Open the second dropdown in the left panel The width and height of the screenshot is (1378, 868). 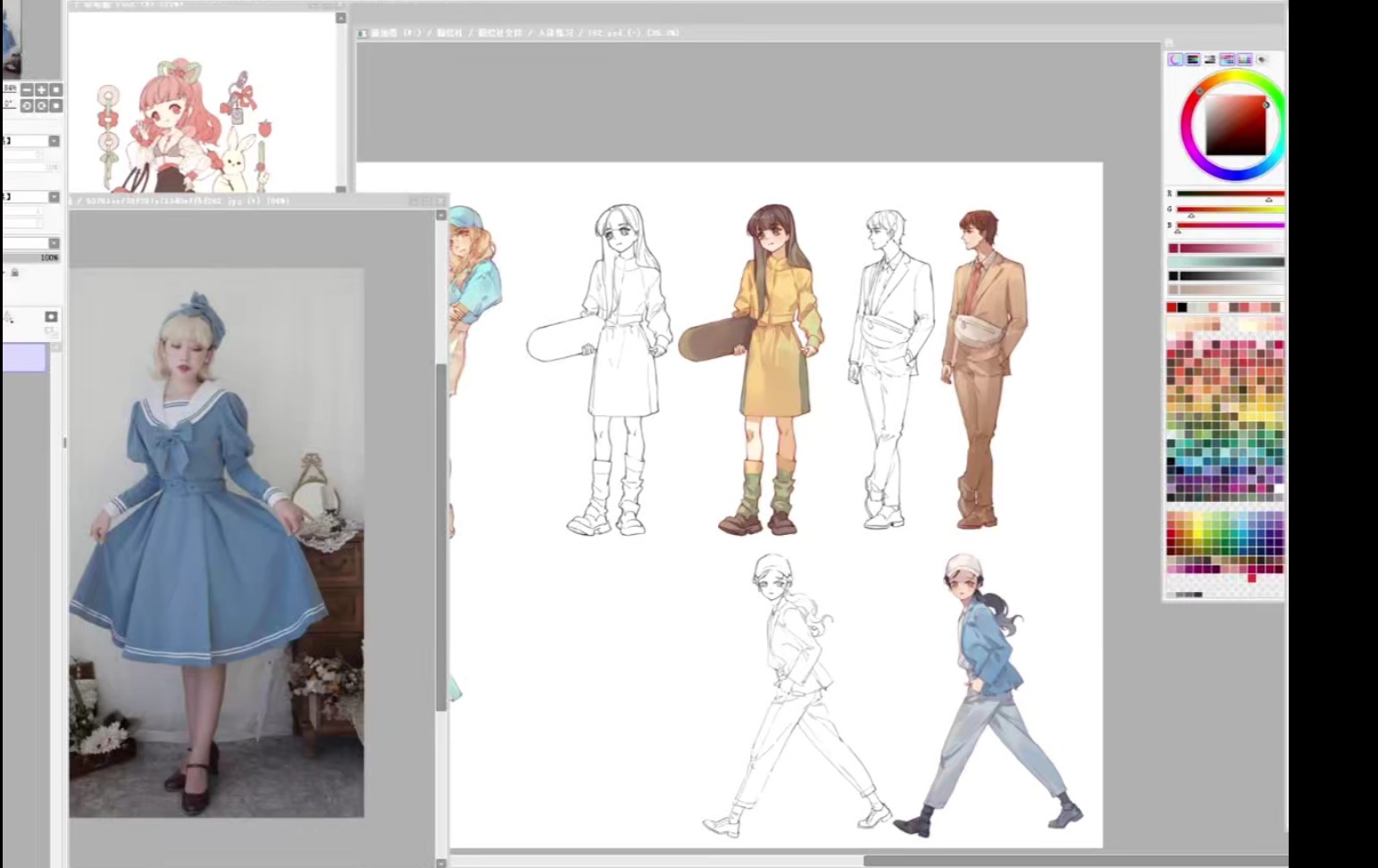[54, 197]
